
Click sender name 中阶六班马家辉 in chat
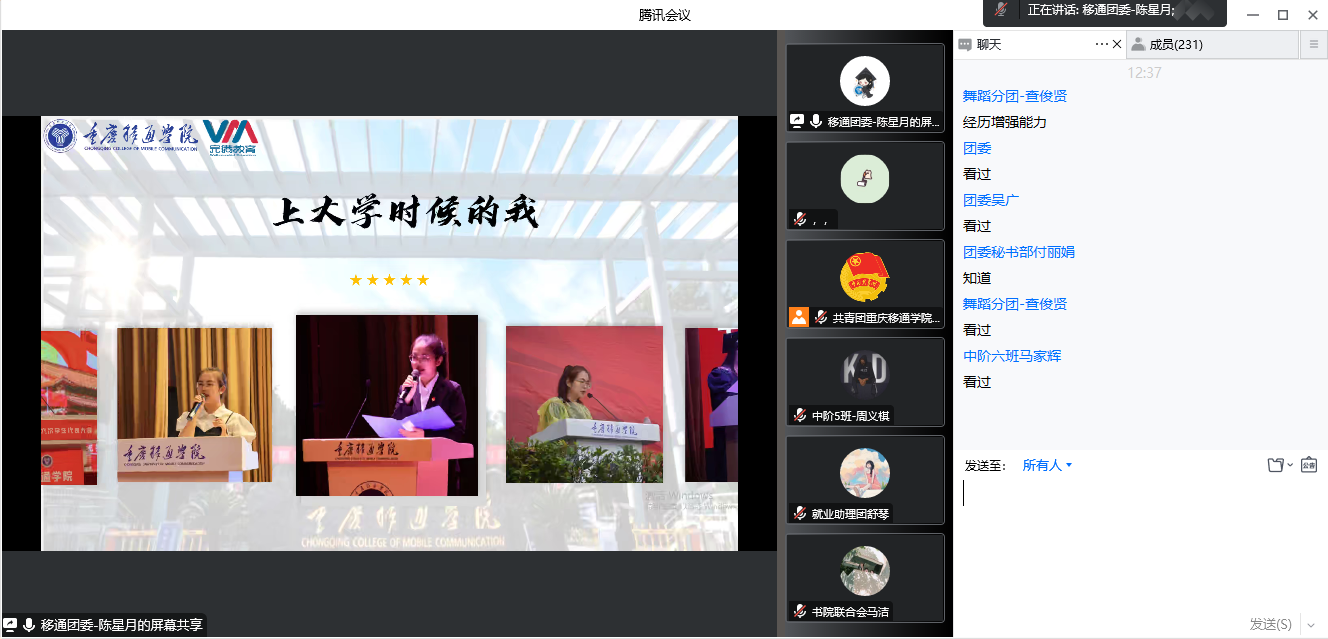click(1012, 356)
